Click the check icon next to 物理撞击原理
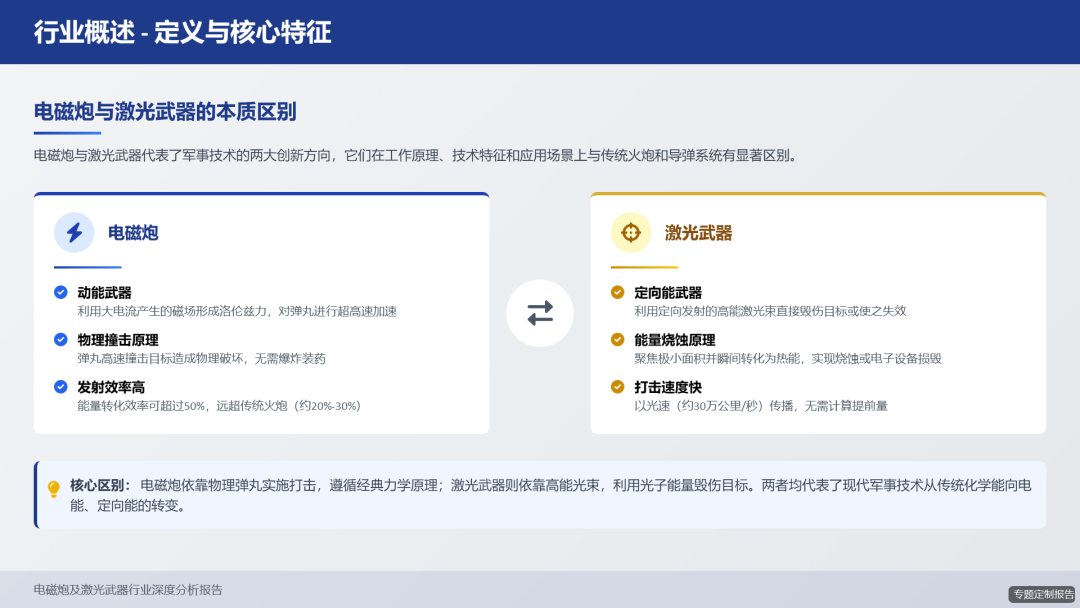Viewport: 1080px width, 608px height. pos(61,337)
